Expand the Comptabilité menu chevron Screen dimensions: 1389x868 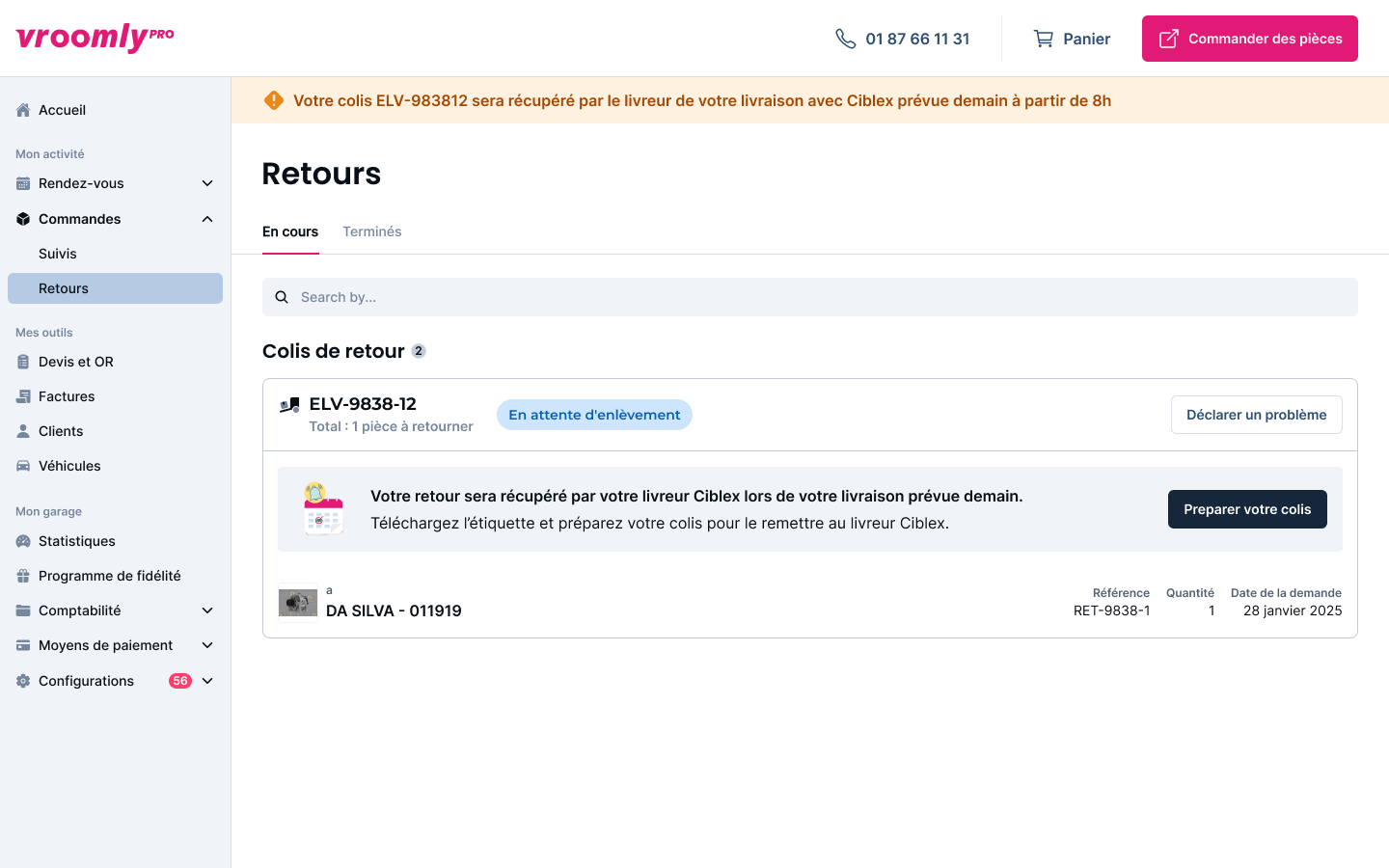[x=207, y=610]
